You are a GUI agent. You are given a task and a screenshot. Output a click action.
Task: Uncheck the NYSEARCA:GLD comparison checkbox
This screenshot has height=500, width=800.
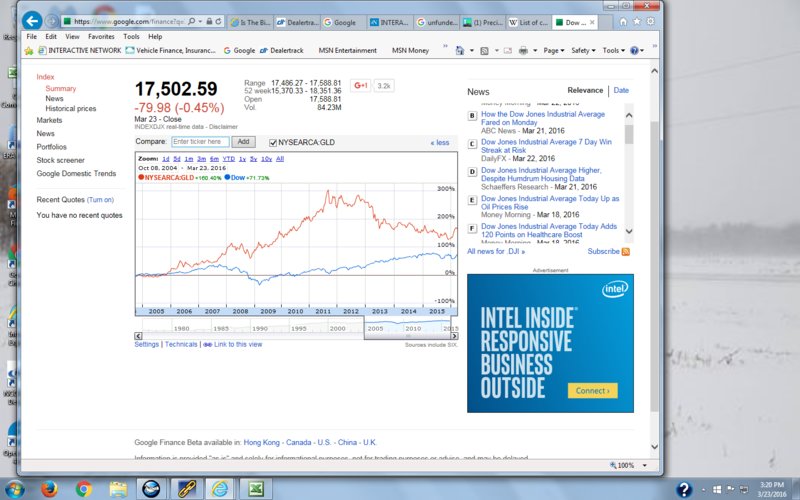tap(273, 143)
